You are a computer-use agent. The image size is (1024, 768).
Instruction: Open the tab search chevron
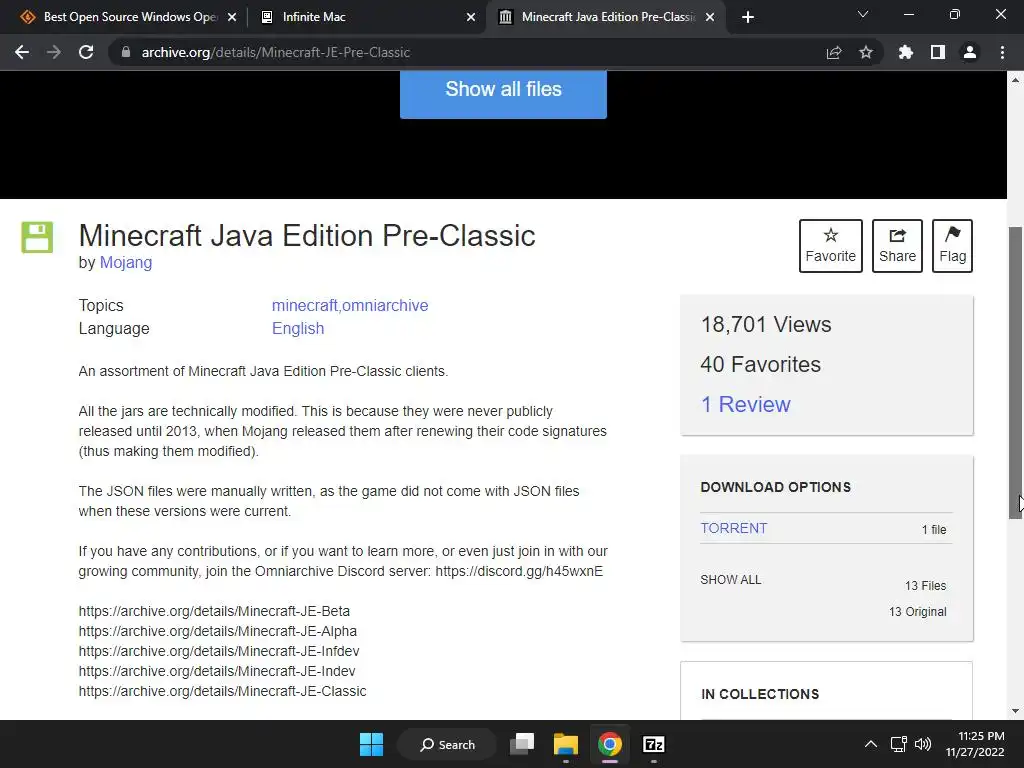[x=863, y=14]
